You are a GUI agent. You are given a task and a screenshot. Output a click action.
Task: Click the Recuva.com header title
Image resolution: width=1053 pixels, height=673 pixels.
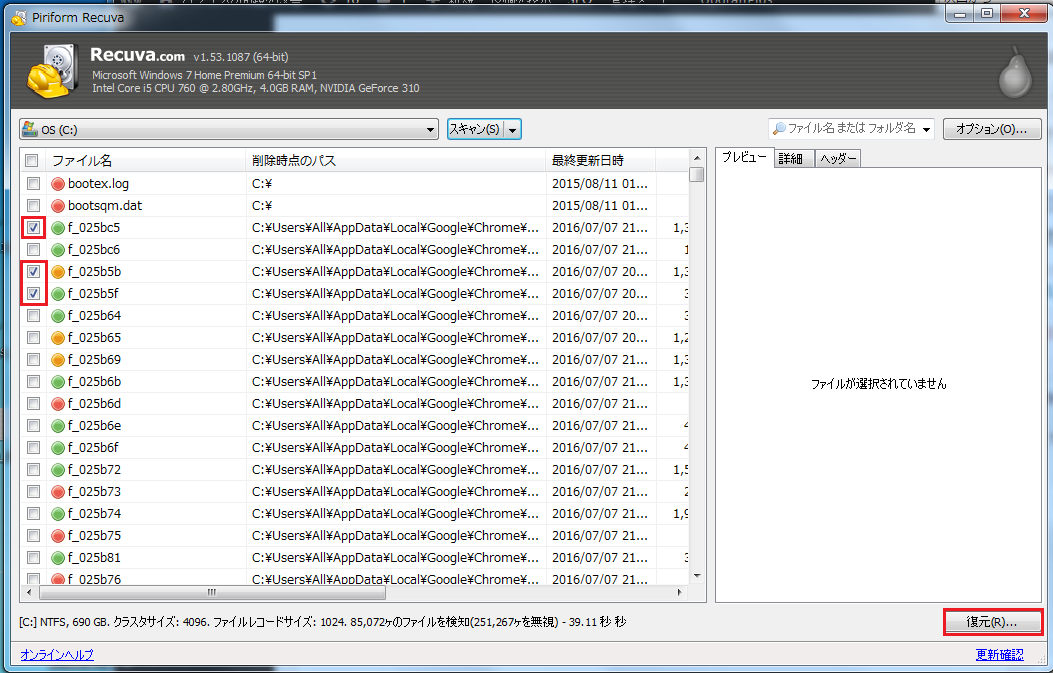pyautogui.click(x=138, y=55)
